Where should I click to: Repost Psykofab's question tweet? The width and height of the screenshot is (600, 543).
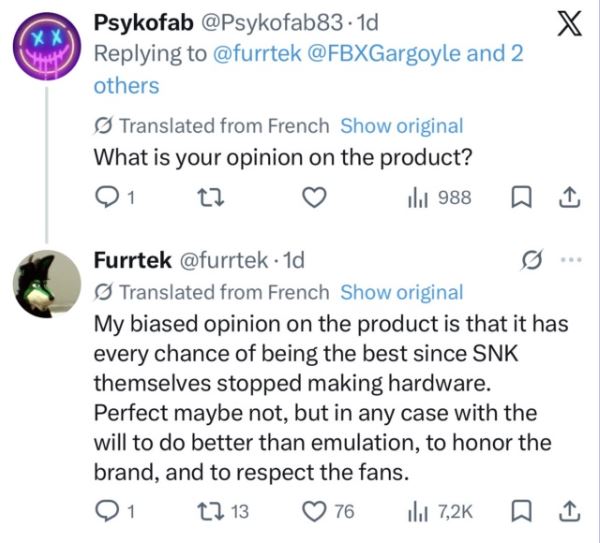tap(203, 198)
